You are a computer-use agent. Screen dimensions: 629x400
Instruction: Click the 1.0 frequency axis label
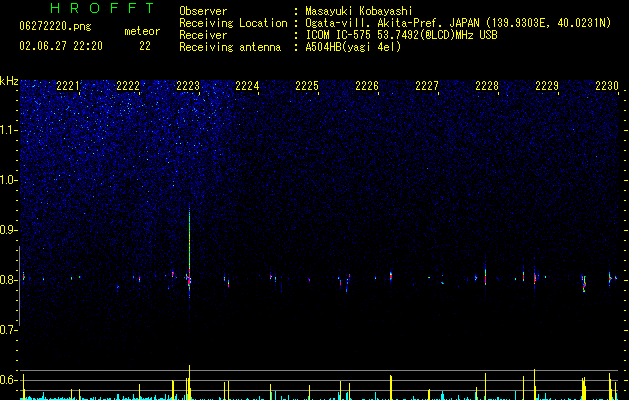[9, 180]
